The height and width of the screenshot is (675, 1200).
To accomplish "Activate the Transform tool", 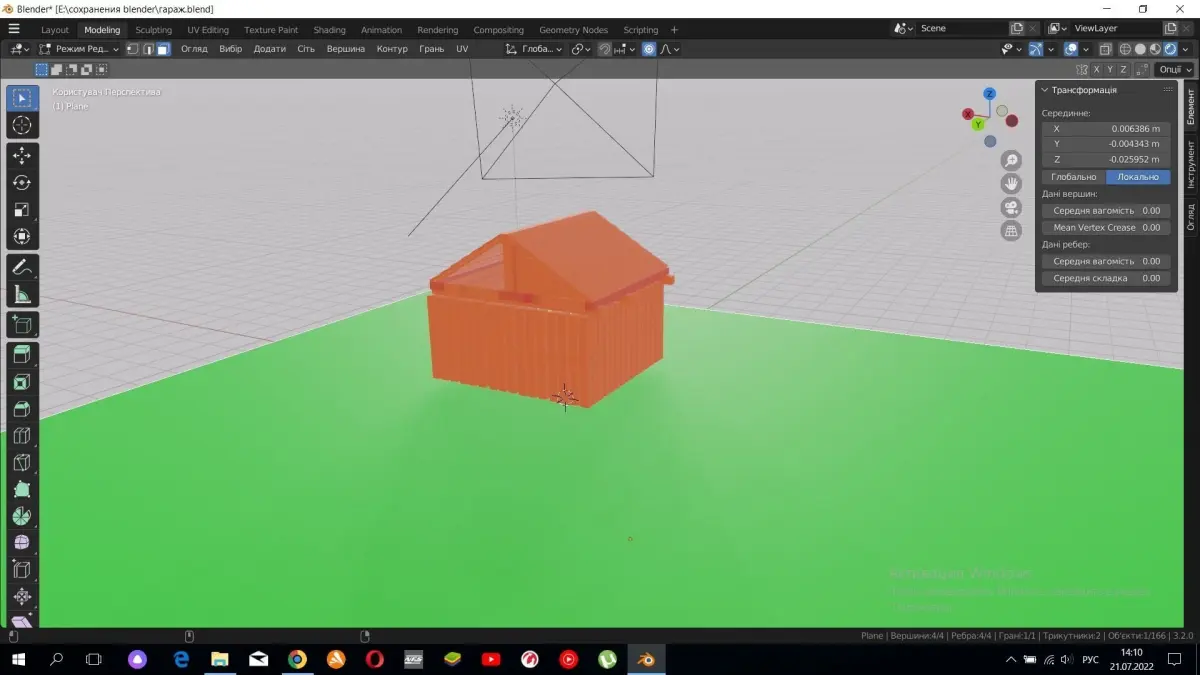I will click(22, 237).
